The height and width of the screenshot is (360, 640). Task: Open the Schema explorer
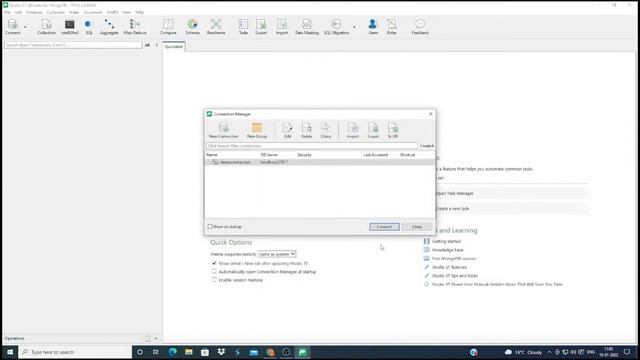tap(192, 27)
